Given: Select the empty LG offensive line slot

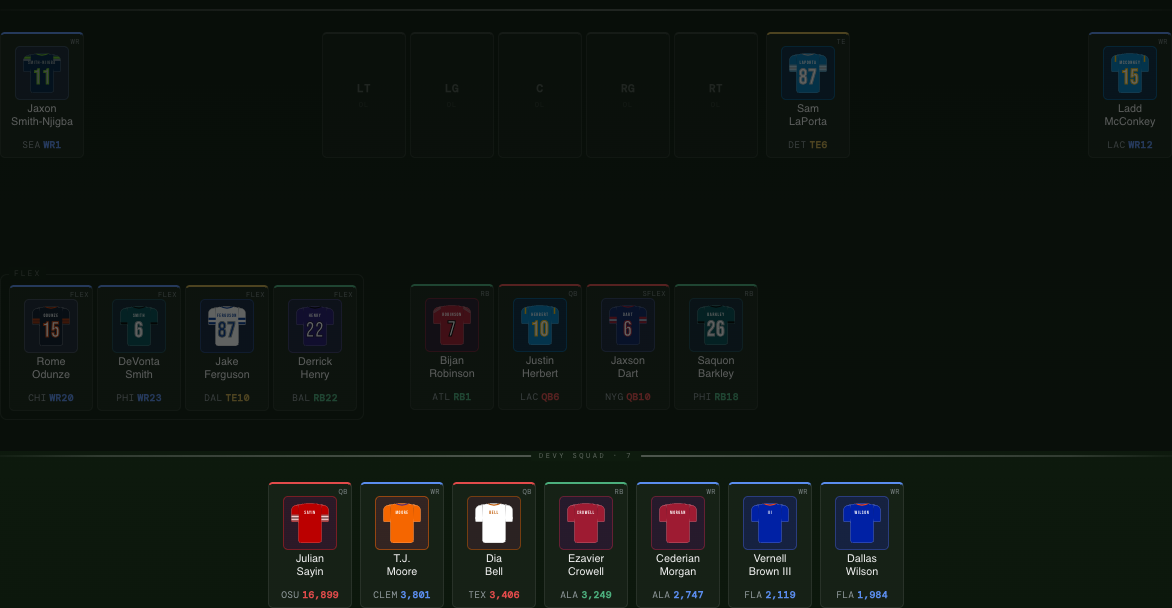Looking at the screenshot, I should coord(452,95).
